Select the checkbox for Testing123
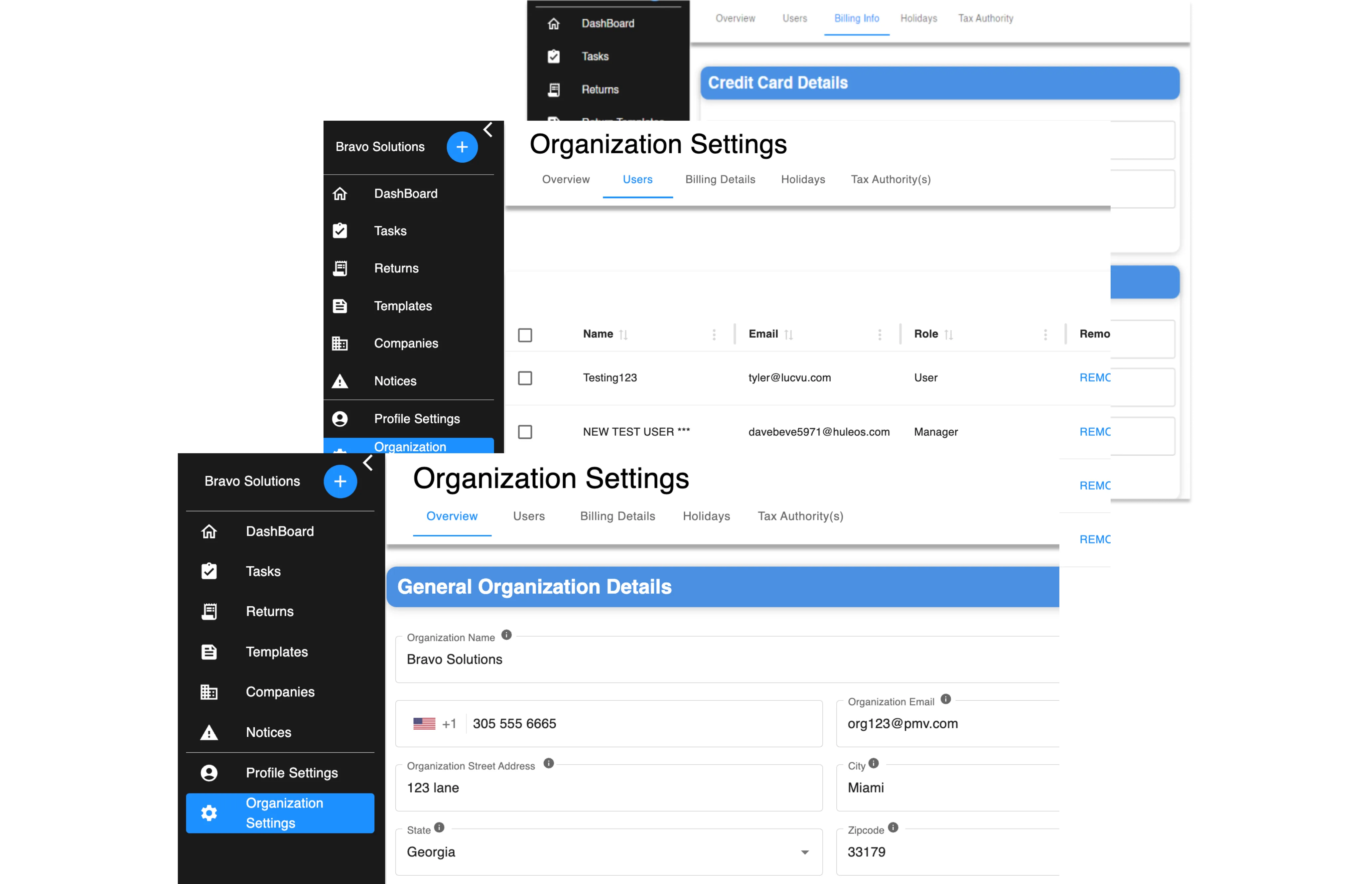 pyautogui.click(x=525, y=378)
